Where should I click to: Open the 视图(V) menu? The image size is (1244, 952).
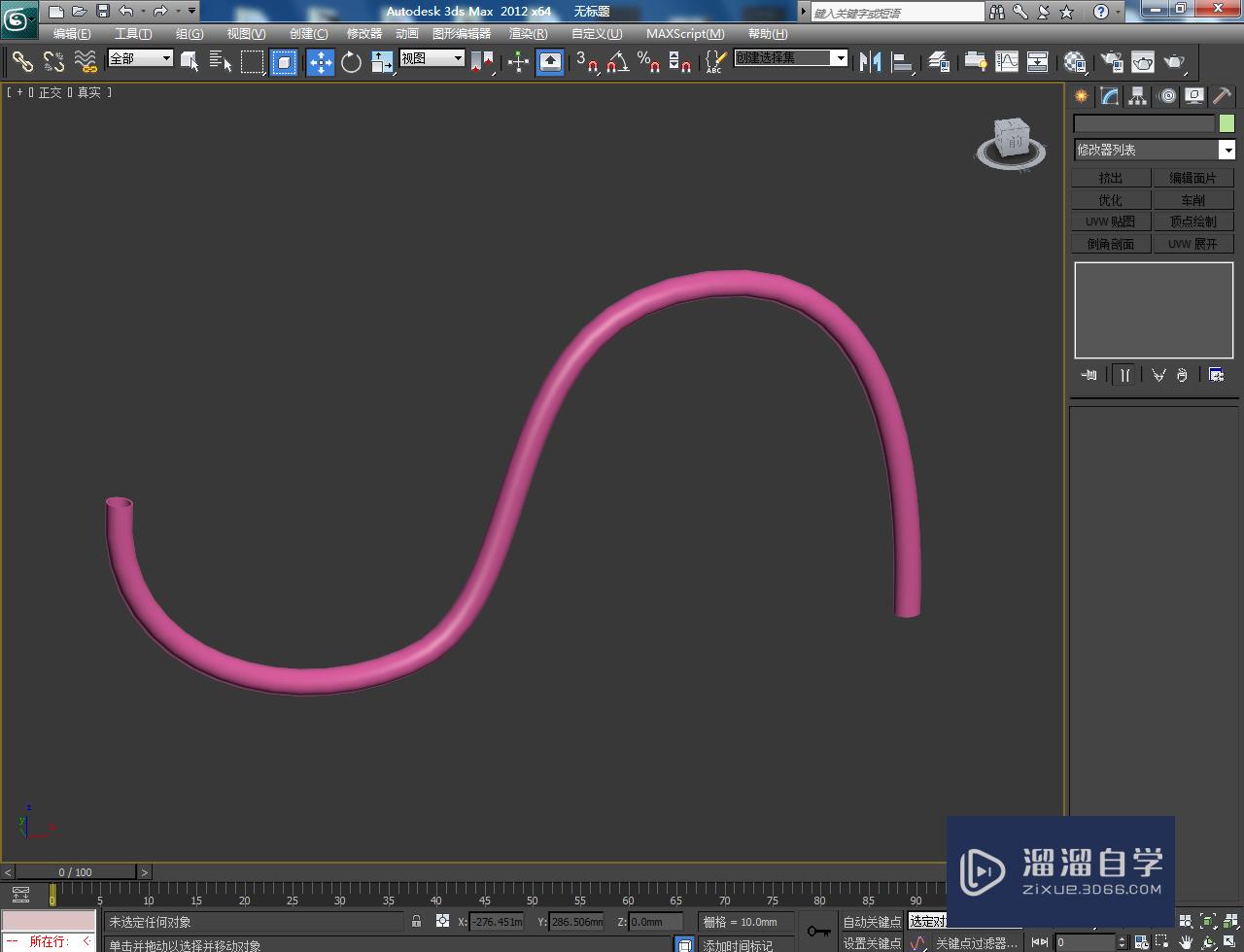coord(246,34)
